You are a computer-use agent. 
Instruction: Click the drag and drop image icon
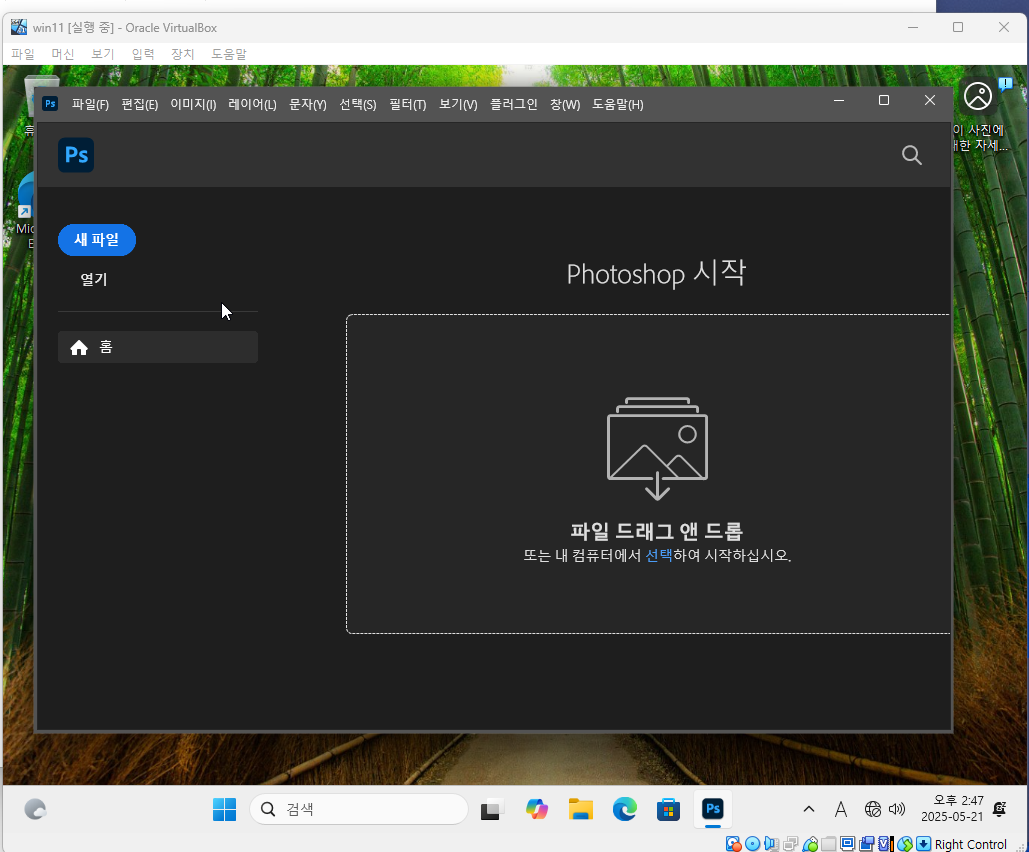click(x=657, y=448)
